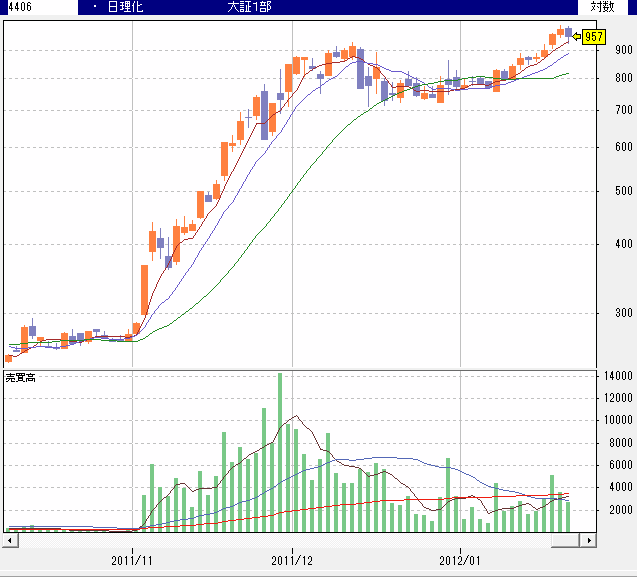Click the 700 price axis label
This screenshot has height=577, width=637.
[x=624, y=110]
